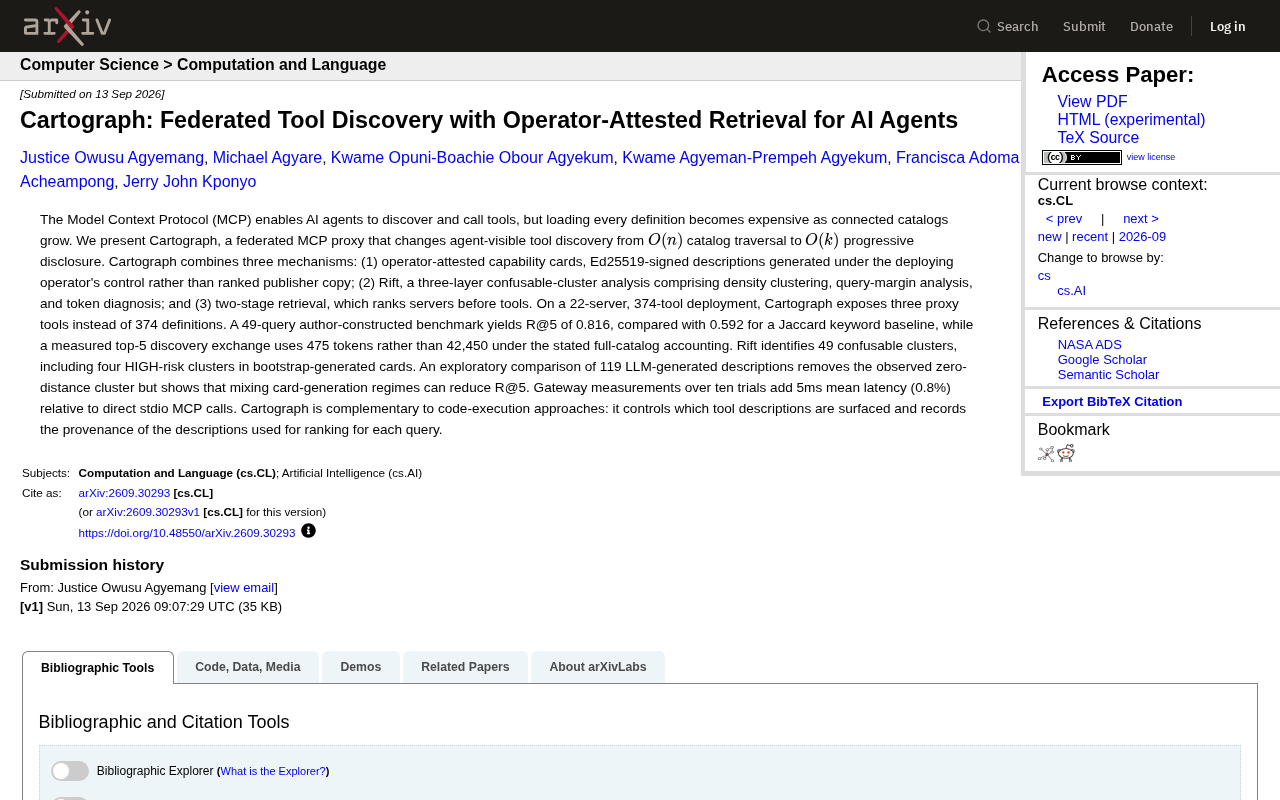The height and width of the screenshot is (800, 1280).
Task: Click the Log in button
Action: (1228, 26)
